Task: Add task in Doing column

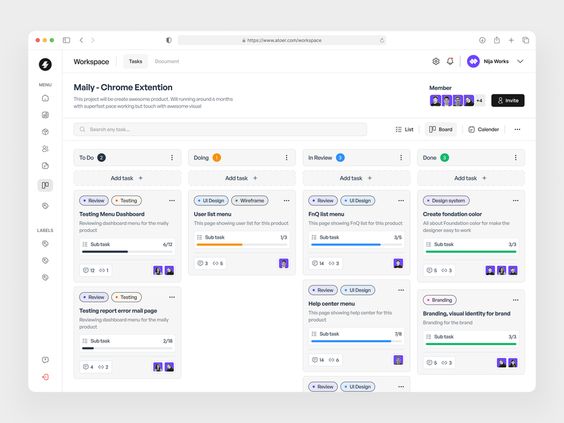Action: pyautogui.click(x=242, y=178)
